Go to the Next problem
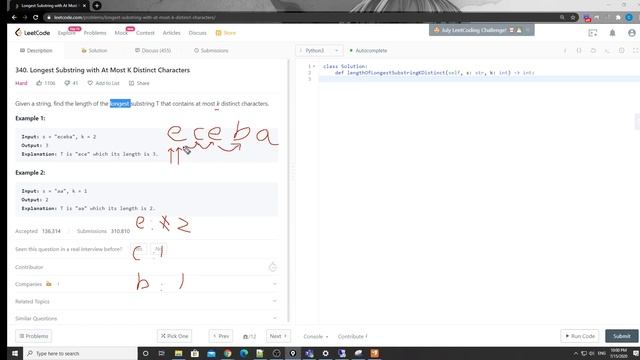The image size is (640, 360). point(278,336)
